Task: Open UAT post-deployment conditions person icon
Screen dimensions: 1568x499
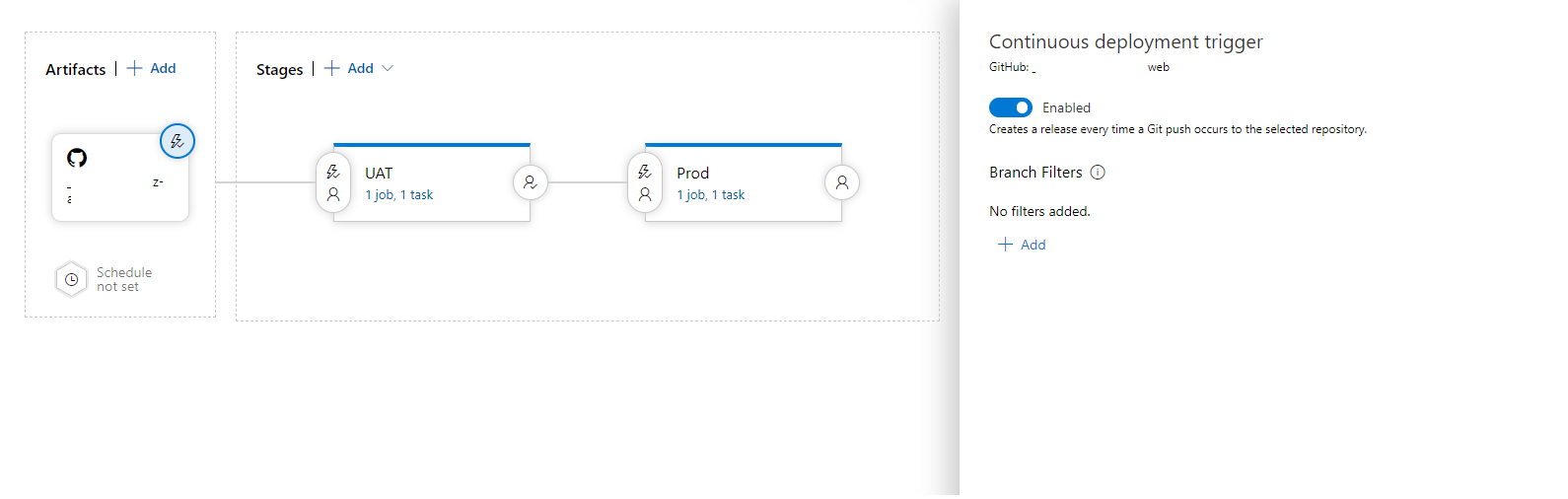Action: tap(531, 182)
